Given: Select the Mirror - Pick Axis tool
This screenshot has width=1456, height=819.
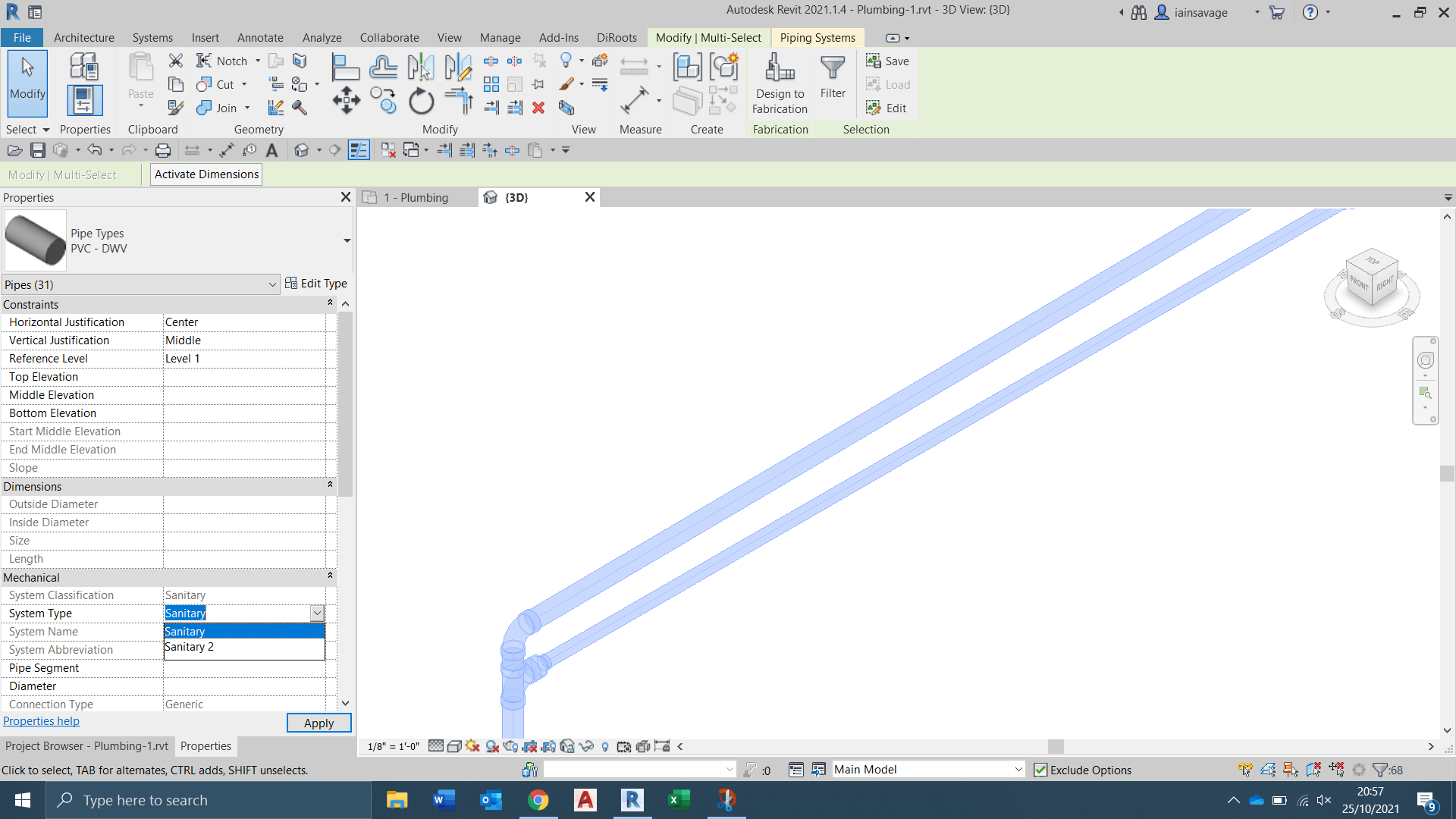Looking at the screenshot, I should point(421,67).
